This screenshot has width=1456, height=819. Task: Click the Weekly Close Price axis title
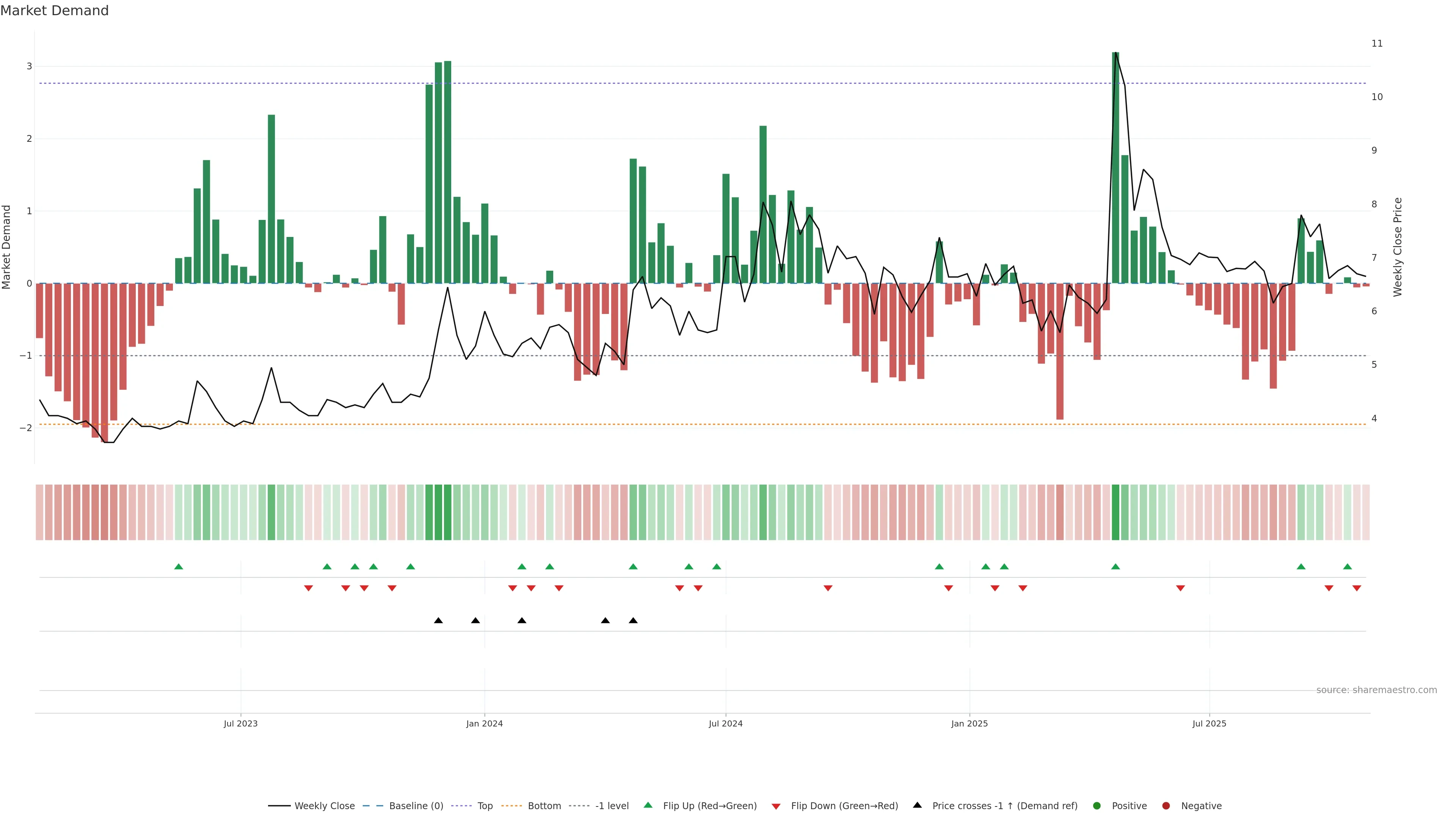point(1398,247)
